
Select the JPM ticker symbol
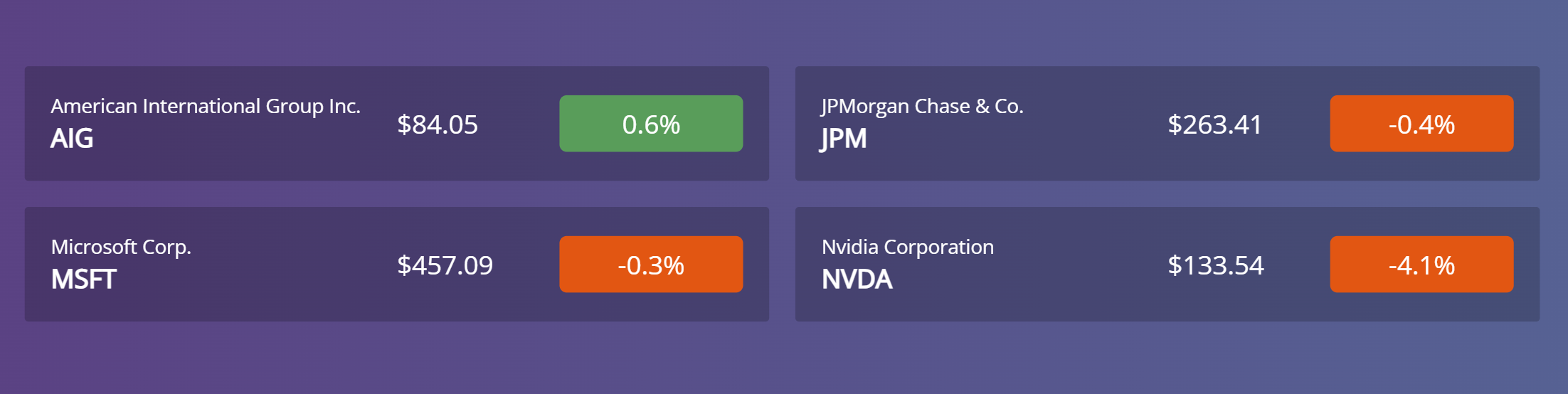point(844,139)
